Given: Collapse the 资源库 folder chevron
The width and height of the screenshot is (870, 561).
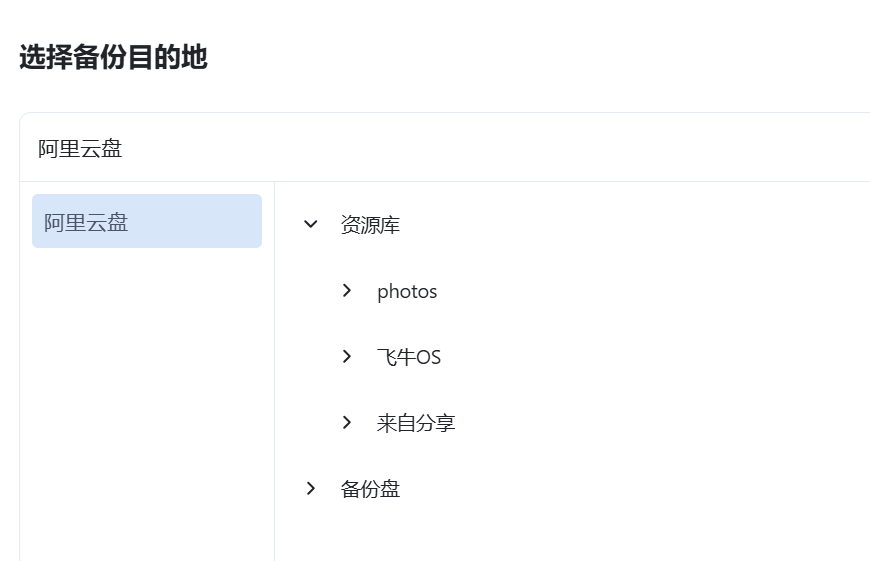Looking at the screenshot, I should [x=311, y=225].
